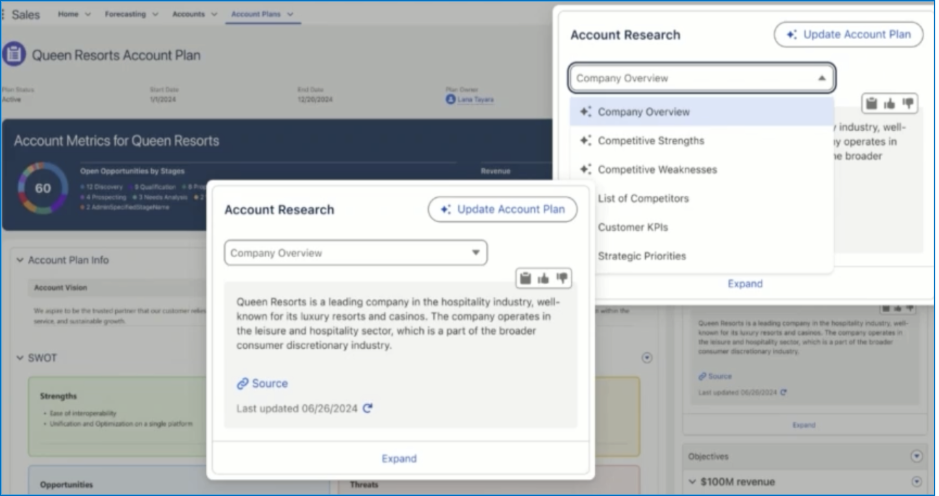This screenshot has width=939, height=496.
Task: Click the Source link above Last updated 06/26/2024
Action: tap(262, 383)
